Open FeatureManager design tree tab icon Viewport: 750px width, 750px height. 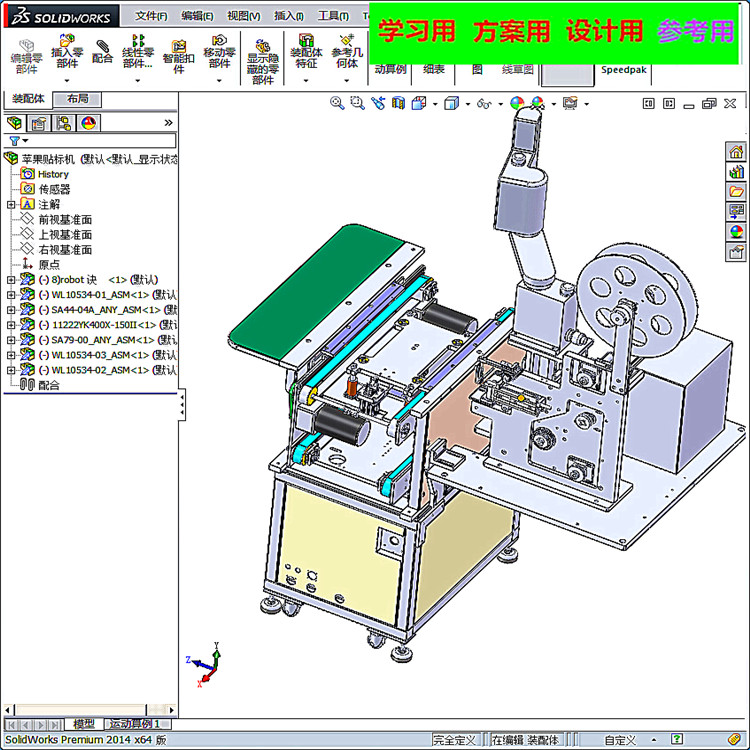14,123
